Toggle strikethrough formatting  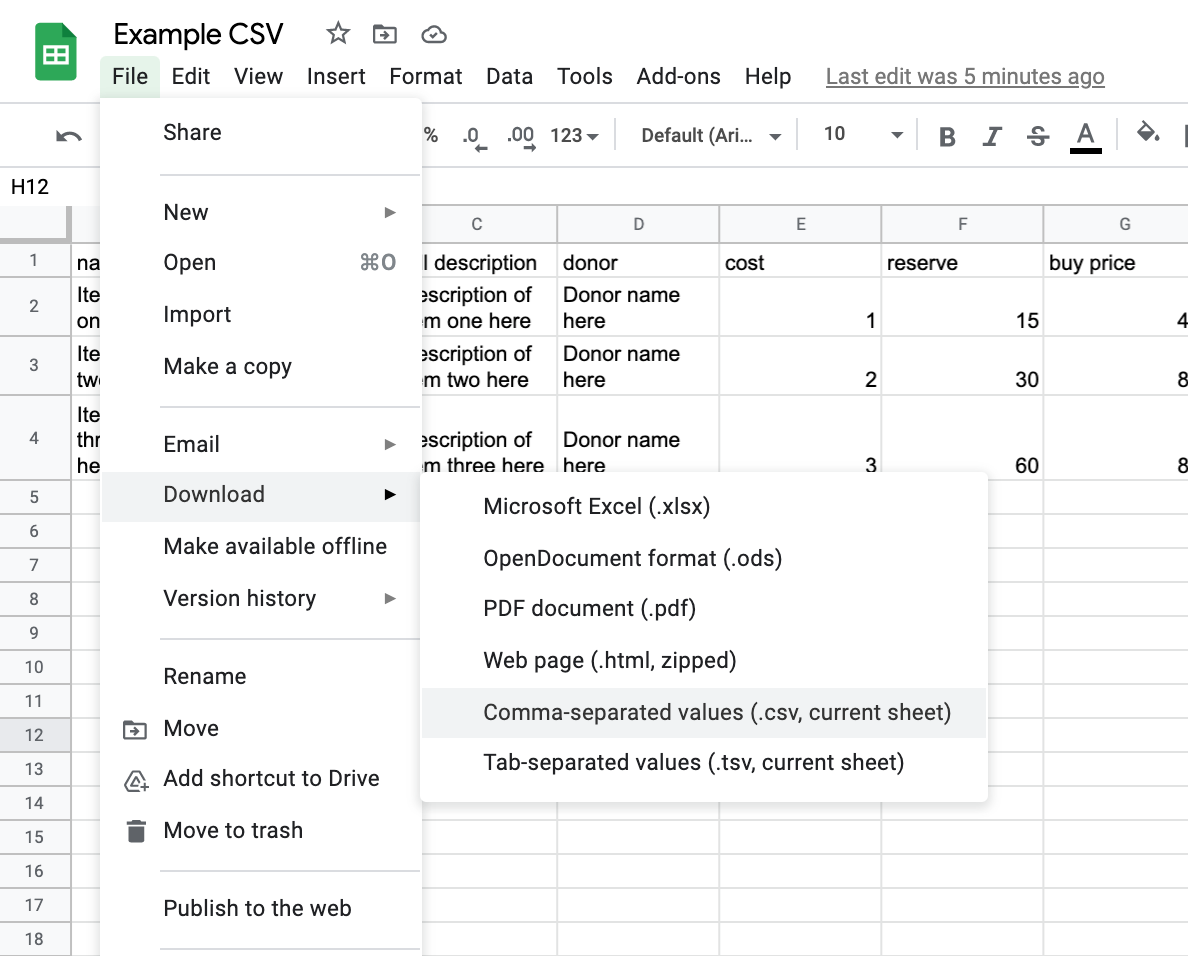[1038, 136]
